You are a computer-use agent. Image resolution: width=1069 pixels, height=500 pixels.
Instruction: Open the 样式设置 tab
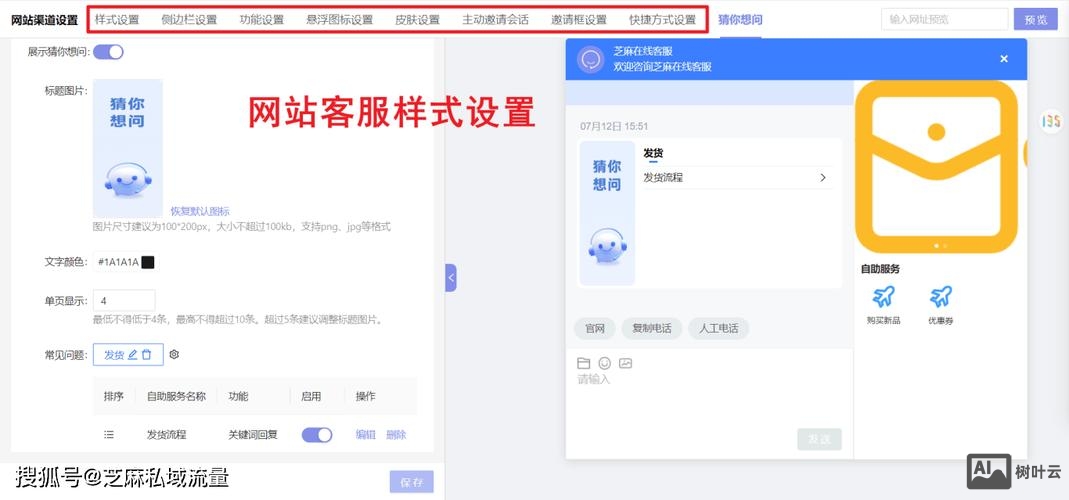117,20
